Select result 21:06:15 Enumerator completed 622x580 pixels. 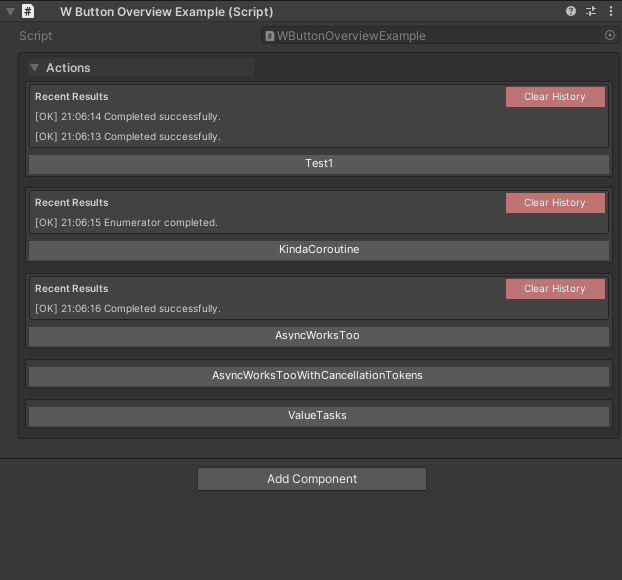(126, 223)
